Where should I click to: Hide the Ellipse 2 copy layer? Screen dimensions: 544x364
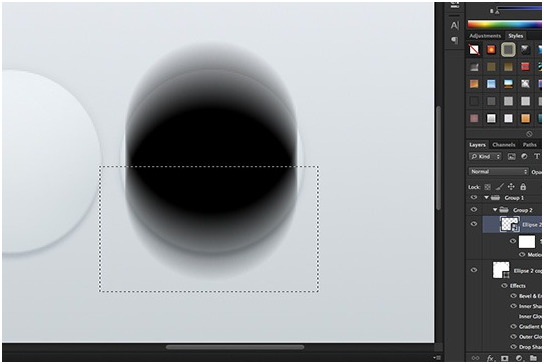click(474, 270)
